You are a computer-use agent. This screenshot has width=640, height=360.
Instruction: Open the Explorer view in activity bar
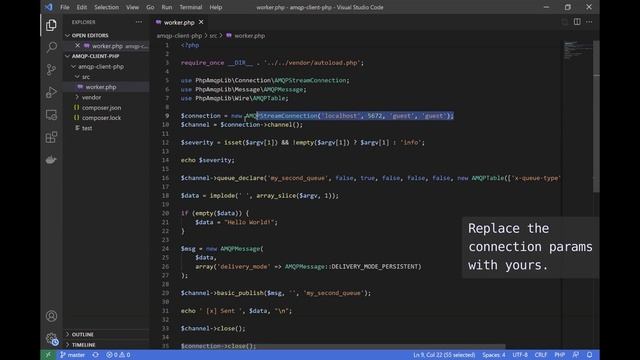click(51, 25)
